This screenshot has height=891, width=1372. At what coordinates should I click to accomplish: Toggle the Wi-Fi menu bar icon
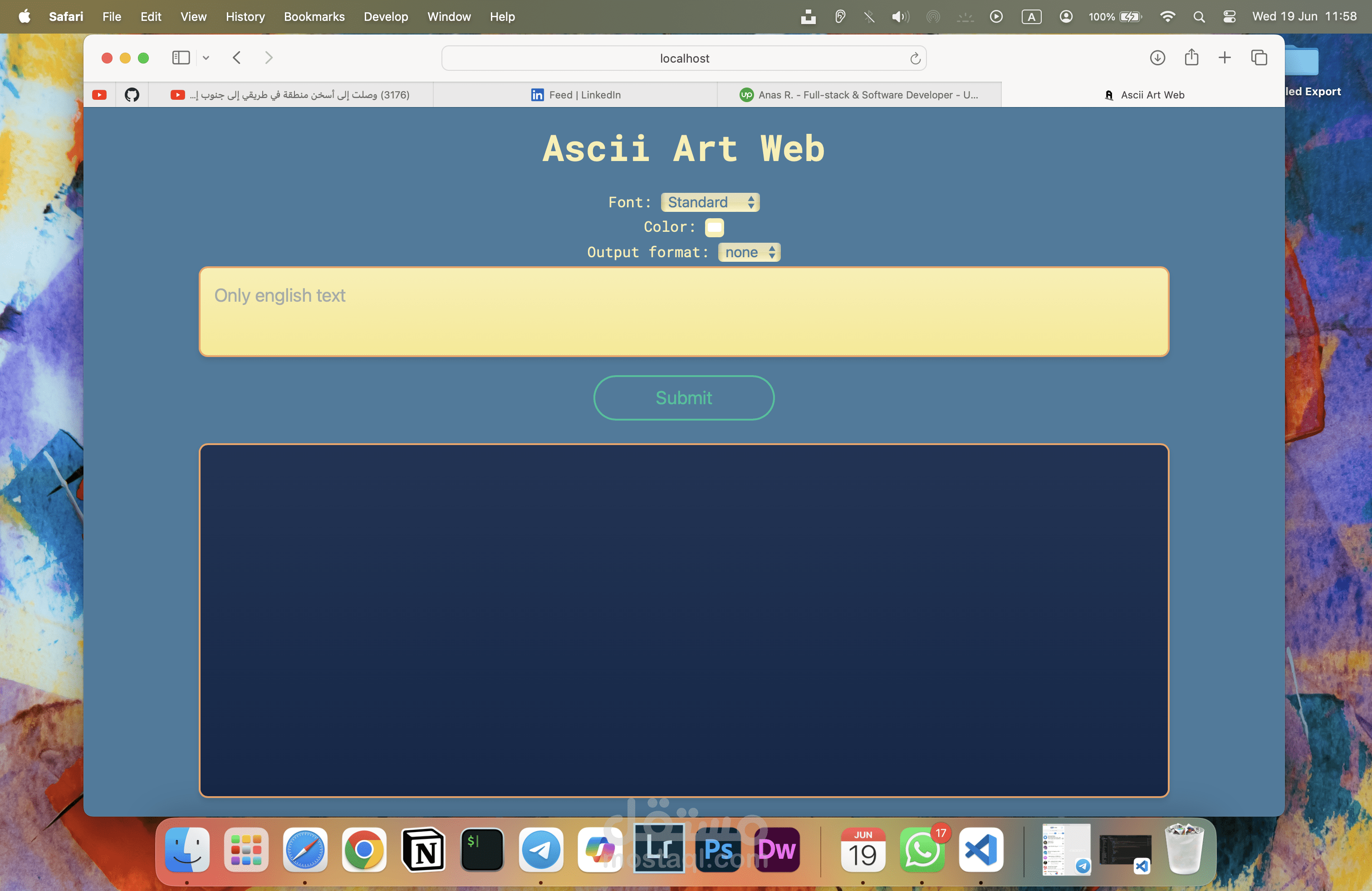(x=1167, y=17)
